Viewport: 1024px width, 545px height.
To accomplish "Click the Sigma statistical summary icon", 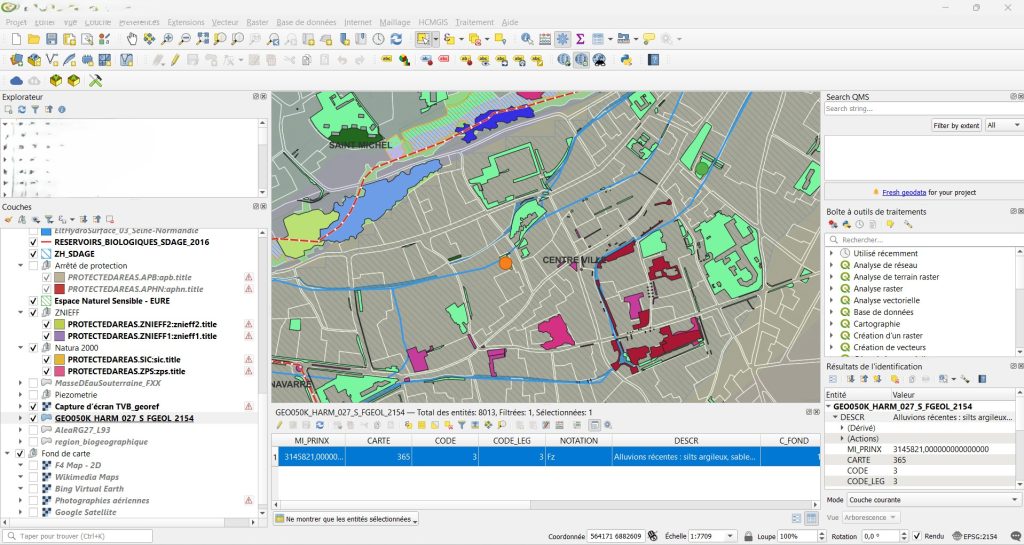I will coord(580,39).
